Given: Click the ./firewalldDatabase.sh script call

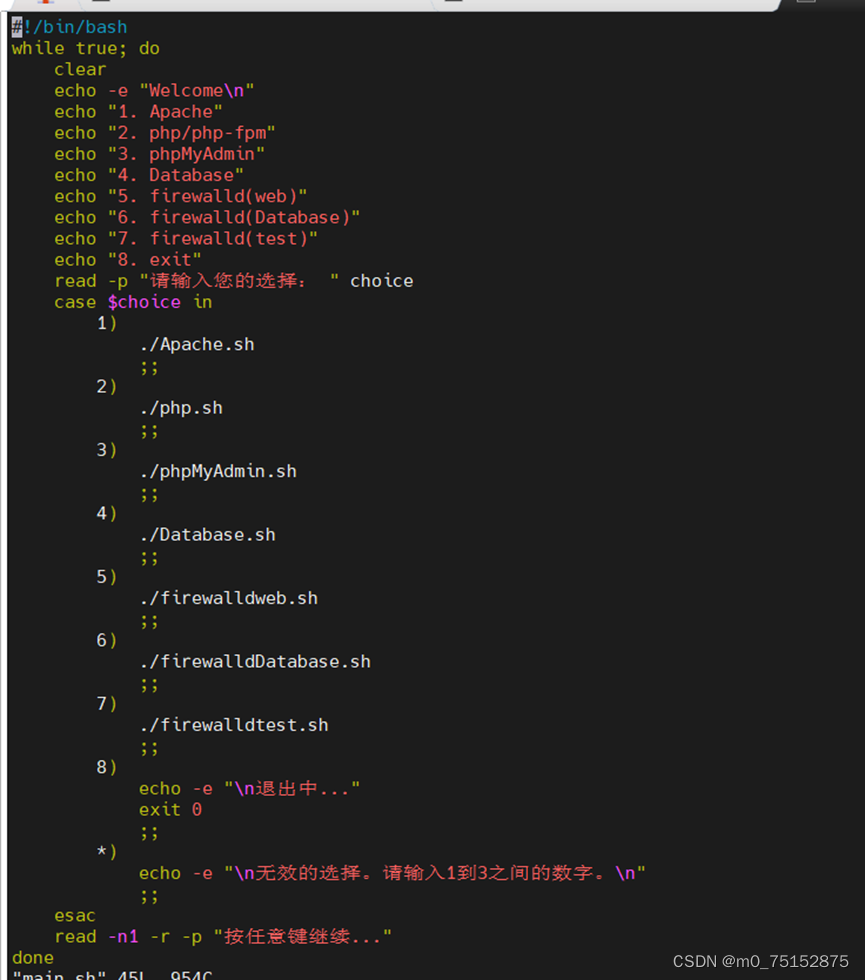Looking at the screenshot, I should point(256,661).
